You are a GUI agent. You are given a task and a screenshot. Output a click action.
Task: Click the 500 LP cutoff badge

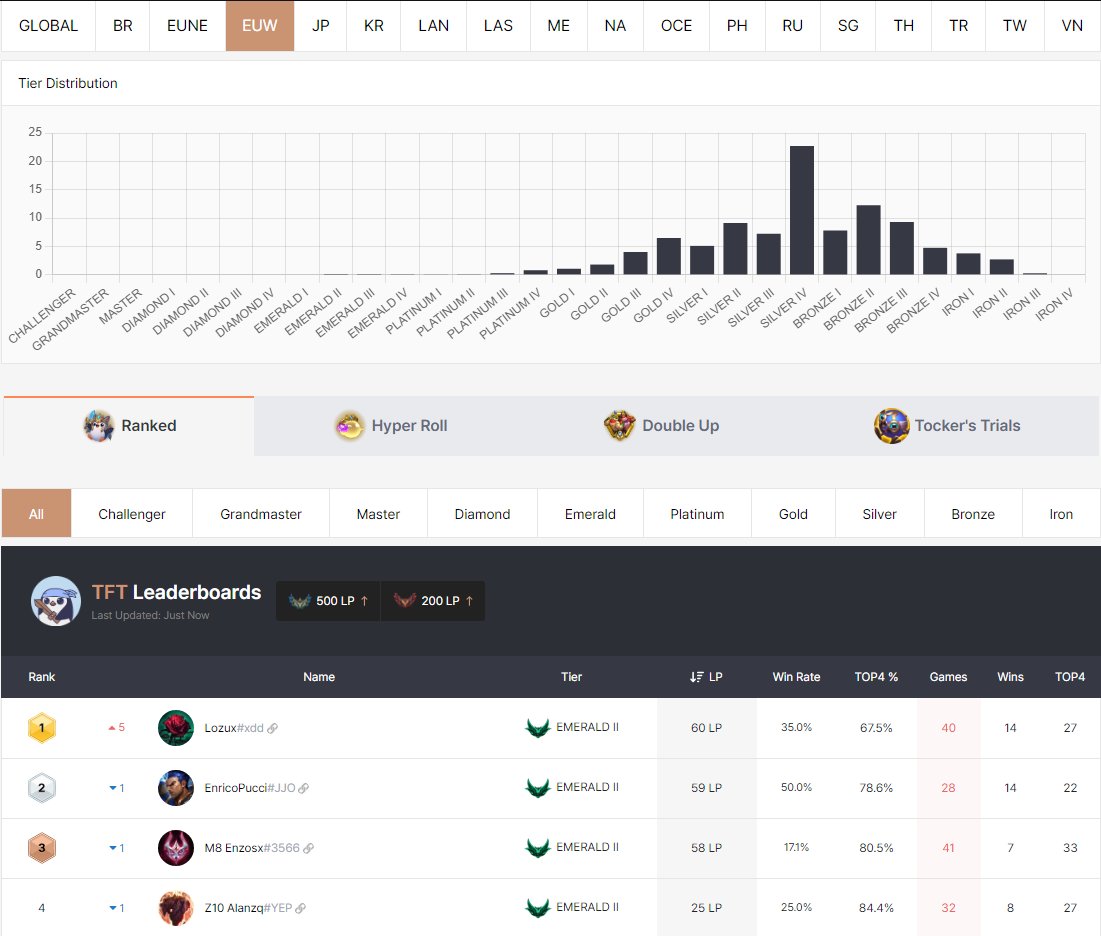click(x=328, y=601)
